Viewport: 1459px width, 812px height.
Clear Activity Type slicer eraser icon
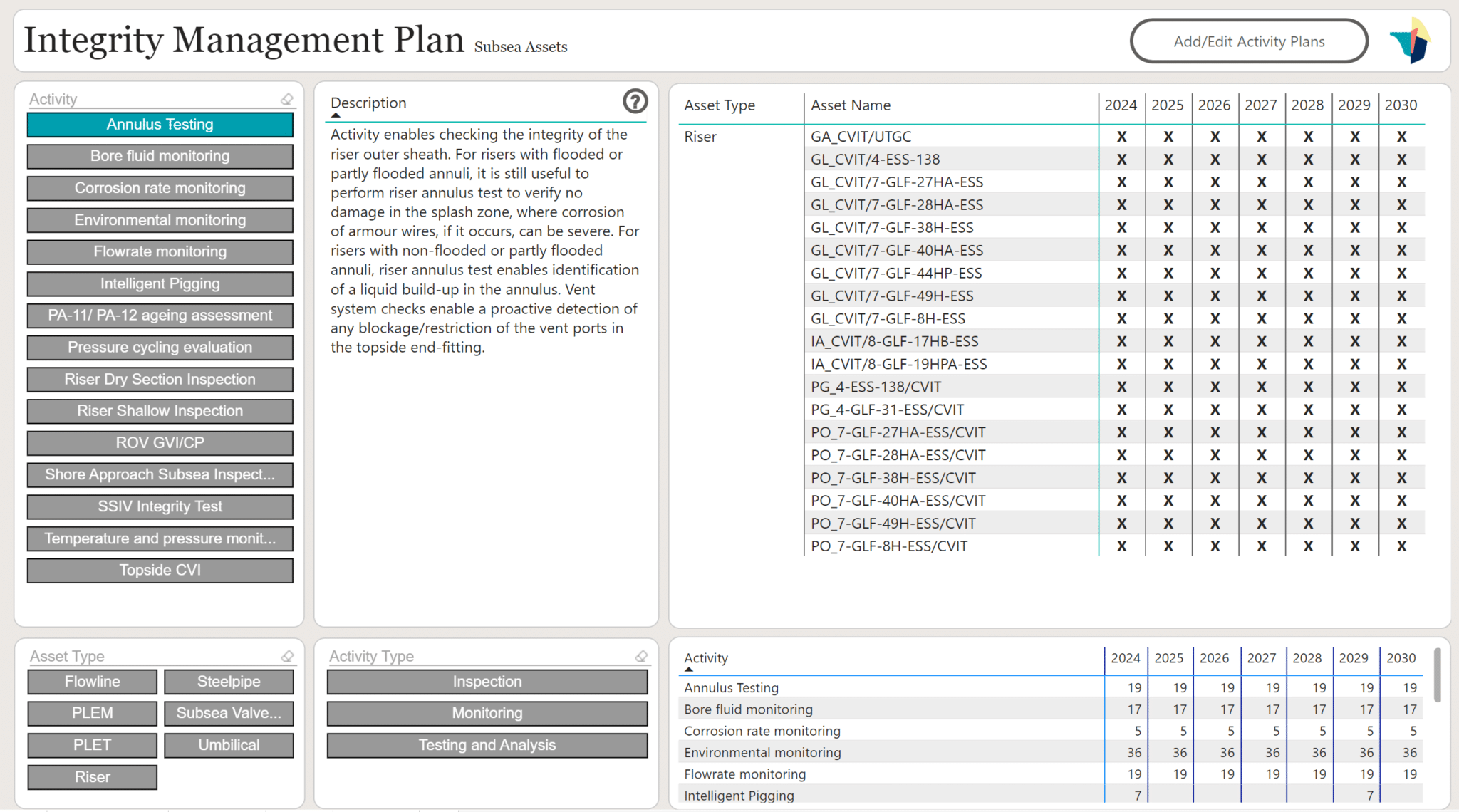pyautogui.click(x=641, y=656)
